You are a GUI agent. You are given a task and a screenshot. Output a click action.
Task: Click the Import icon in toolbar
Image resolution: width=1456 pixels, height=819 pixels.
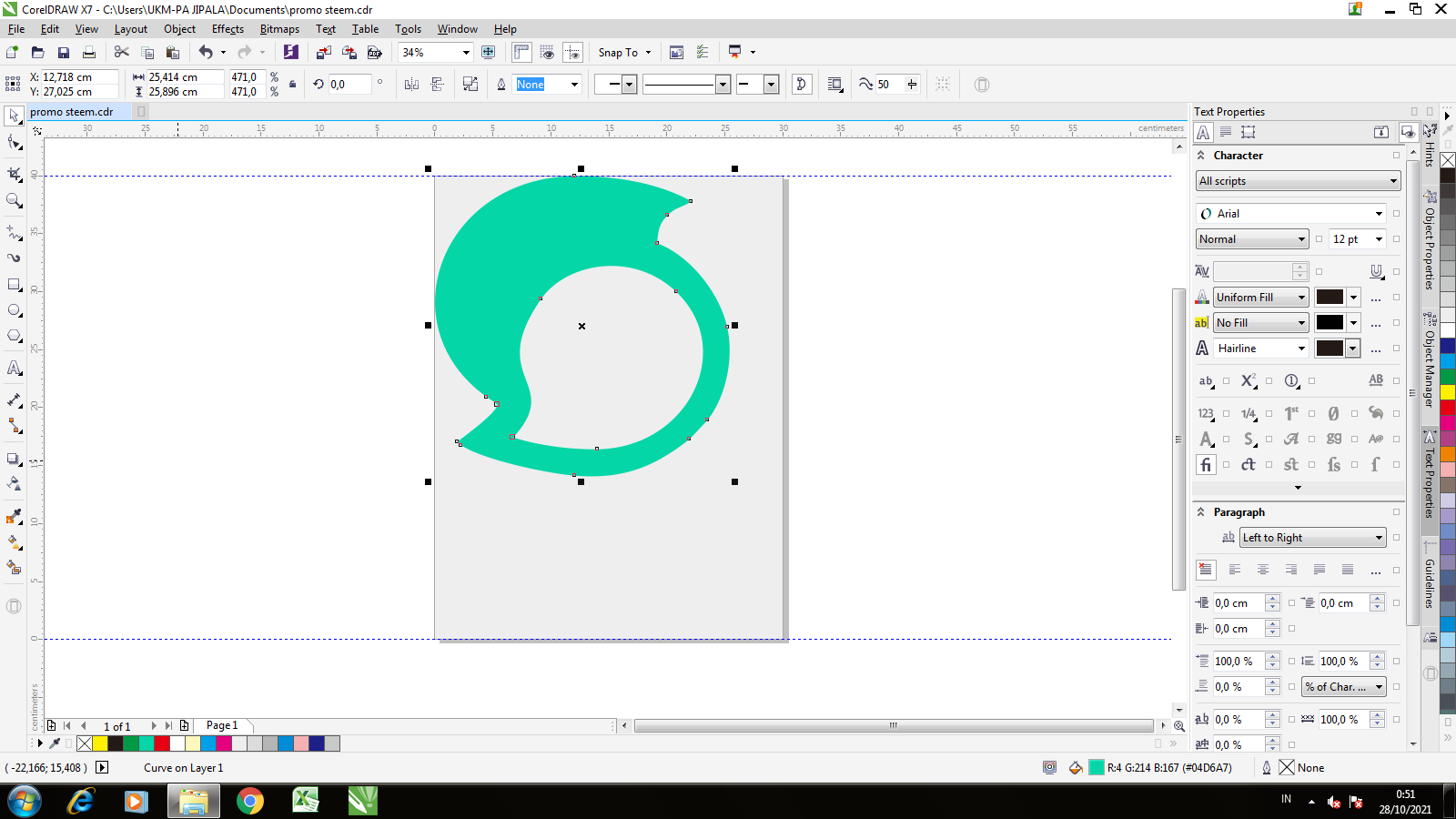tap(323, 53)
